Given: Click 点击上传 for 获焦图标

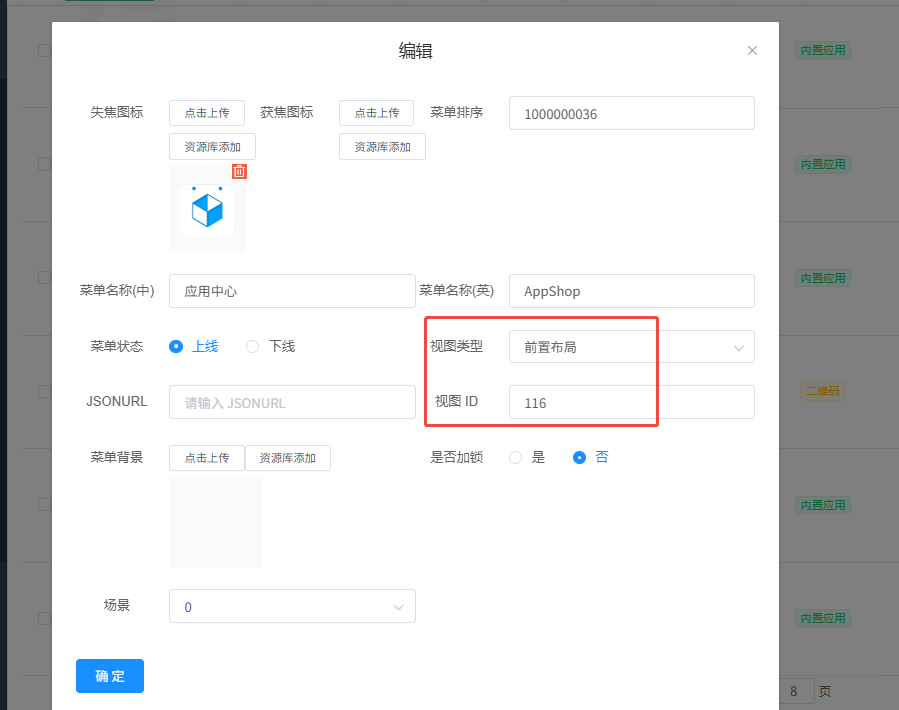Looking at the screenshot, I should 377,113.
